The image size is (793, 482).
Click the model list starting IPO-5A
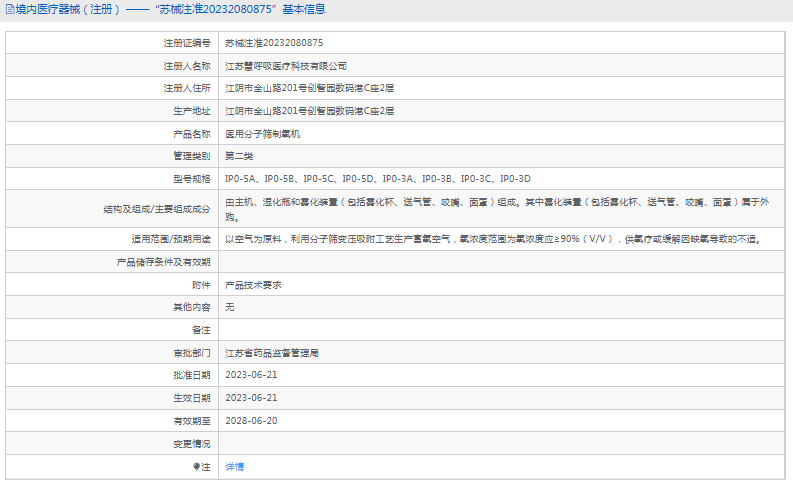pos(378,179)
